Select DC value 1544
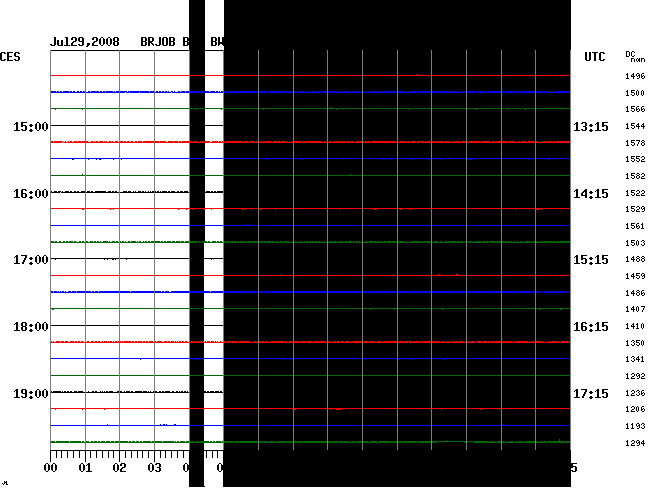 click(635, 126)
